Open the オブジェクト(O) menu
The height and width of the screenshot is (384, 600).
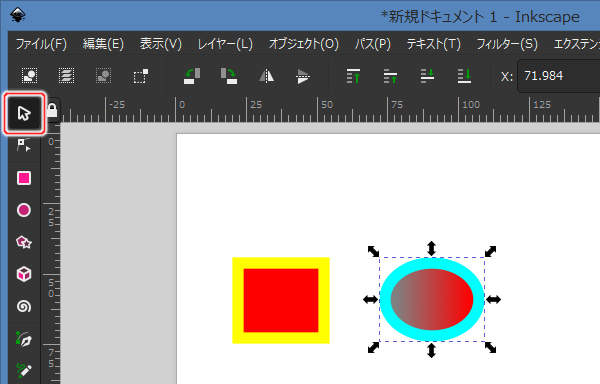[303, 44]
